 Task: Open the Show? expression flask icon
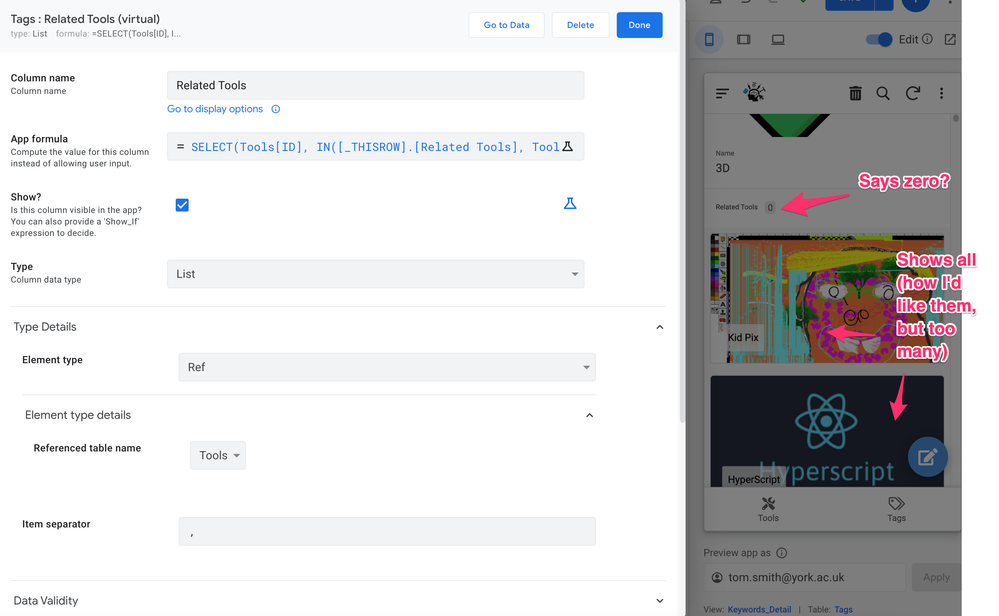tap(570, 204)
